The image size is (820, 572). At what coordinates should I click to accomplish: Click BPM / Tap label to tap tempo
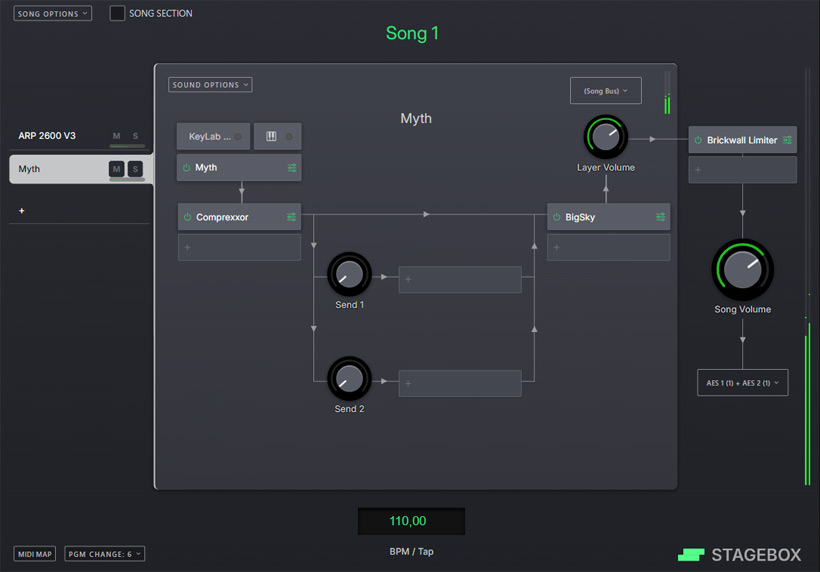pyautogui.click(x=412, y=552)
